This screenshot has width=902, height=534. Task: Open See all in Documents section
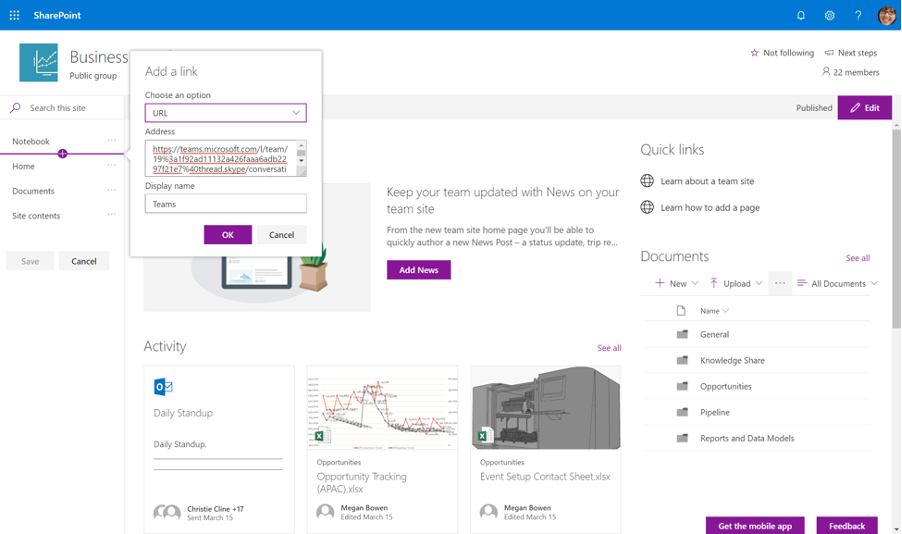tap(858, 258)
